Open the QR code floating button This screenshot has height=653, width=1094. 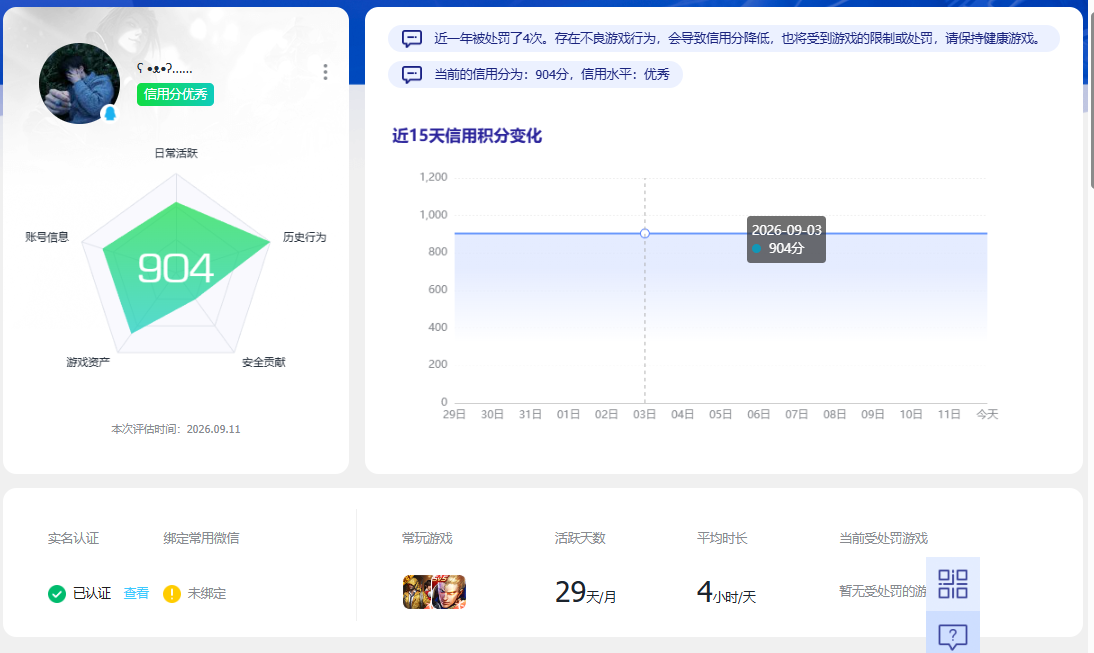[953, 584]
